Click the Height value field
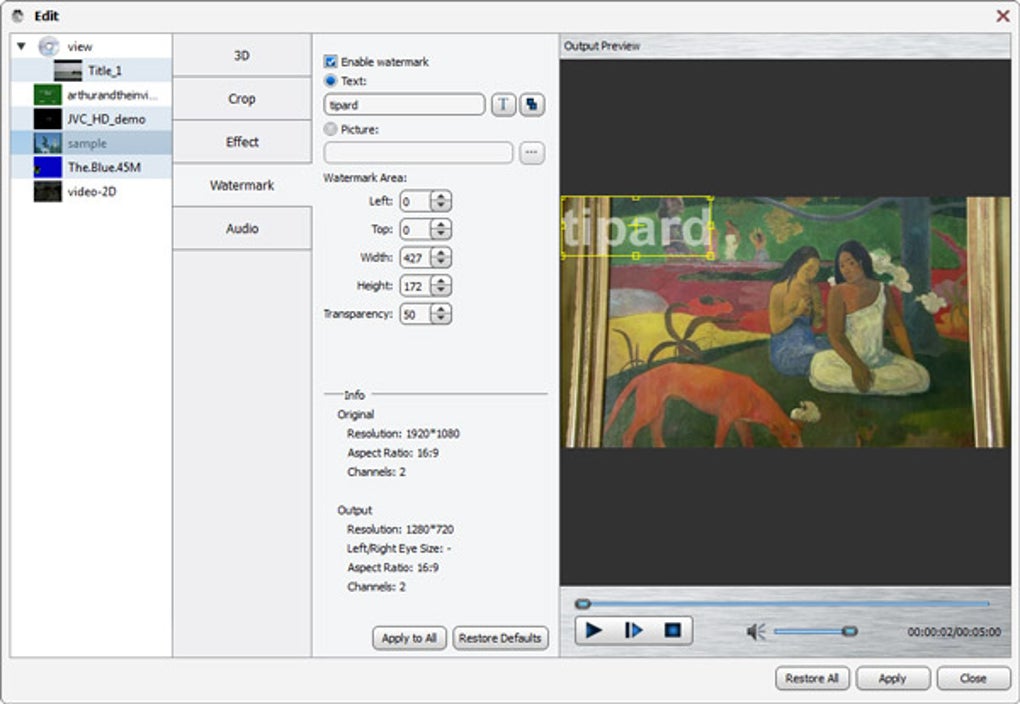1020x704 pixels. [x=416, y=286]
